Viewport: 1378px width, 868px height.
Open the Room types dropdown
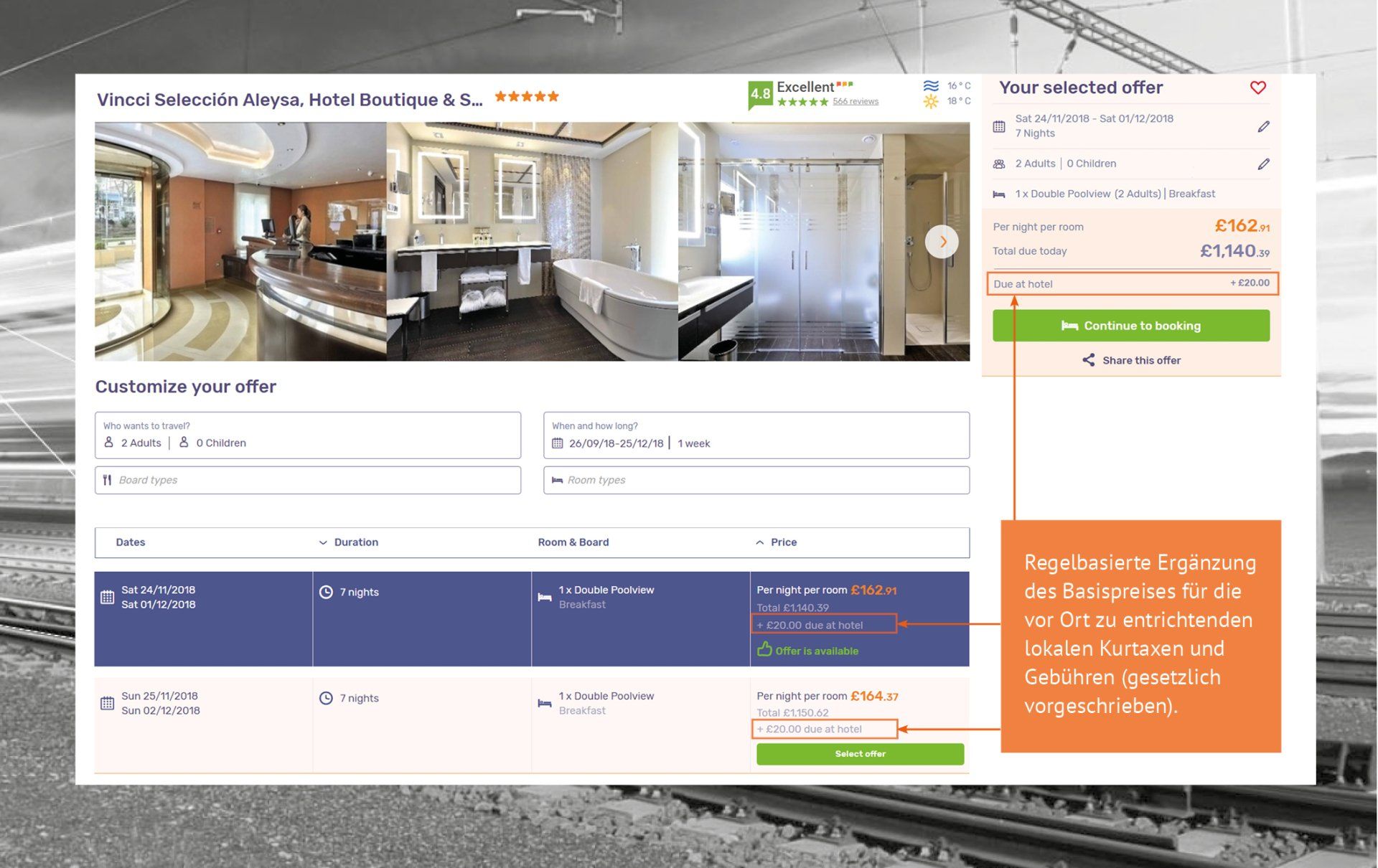(x=756, y=480)
